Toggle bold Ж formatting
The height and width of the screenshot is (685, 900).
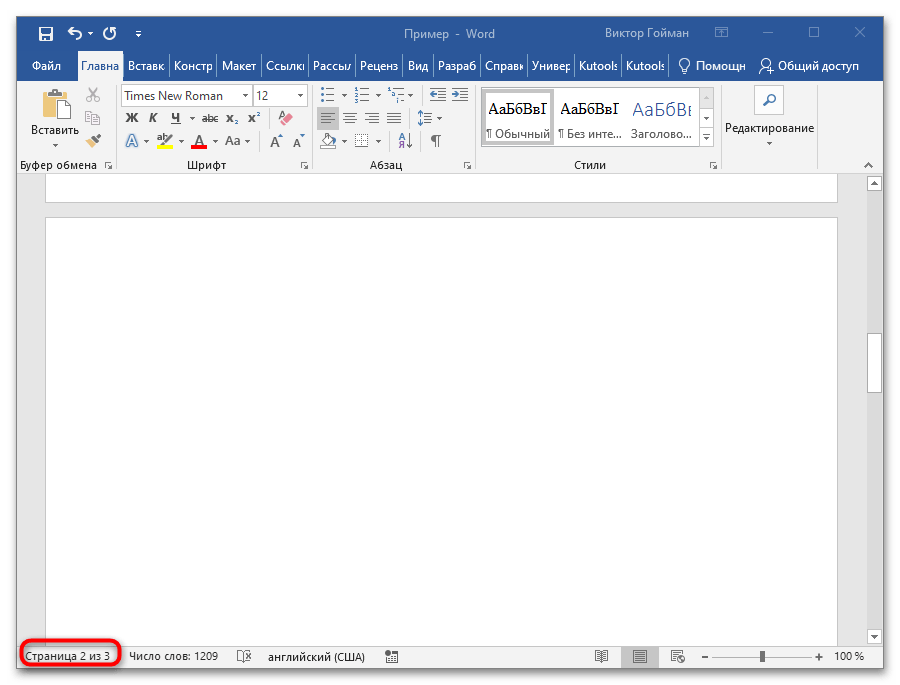(x=132, y=118)
